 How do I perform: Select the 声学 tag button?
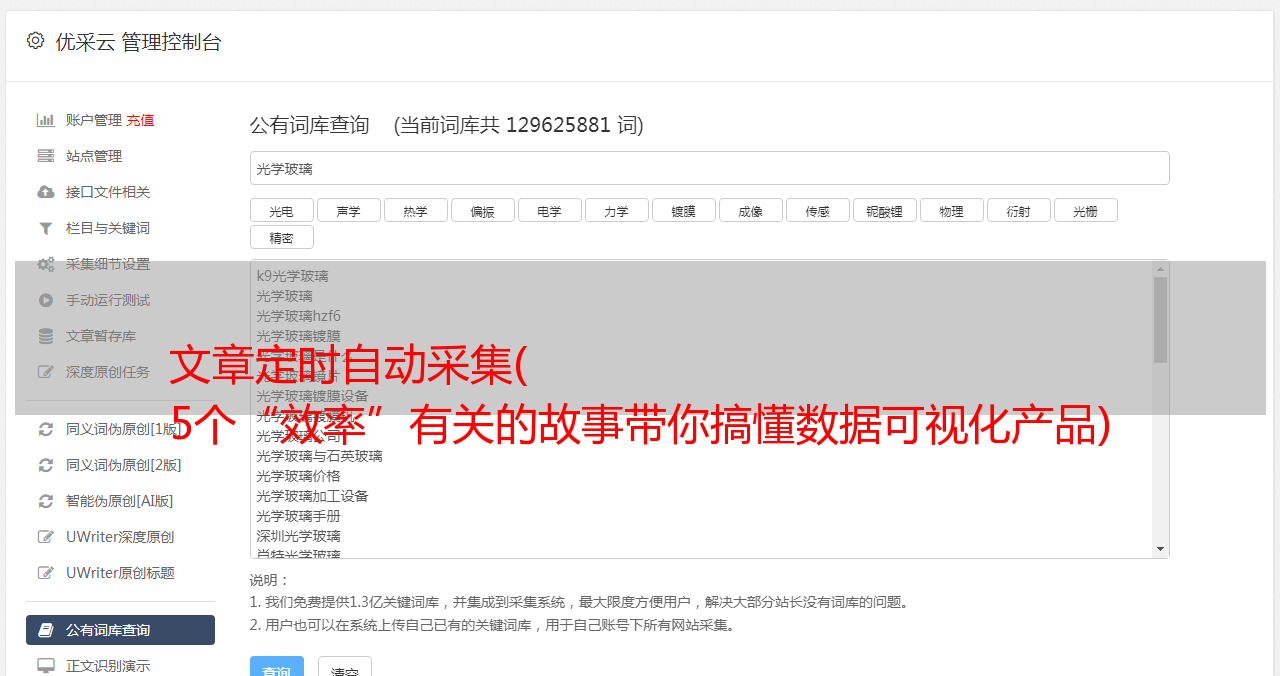click(x=349, y=210)
